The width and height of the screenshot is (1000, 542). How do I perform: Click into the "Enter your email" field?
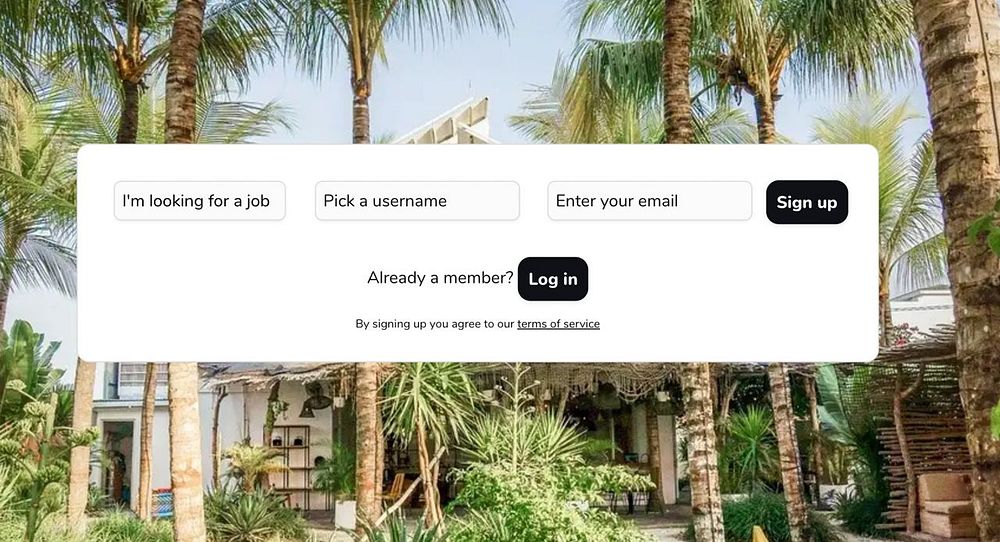(x=649, y=201)
